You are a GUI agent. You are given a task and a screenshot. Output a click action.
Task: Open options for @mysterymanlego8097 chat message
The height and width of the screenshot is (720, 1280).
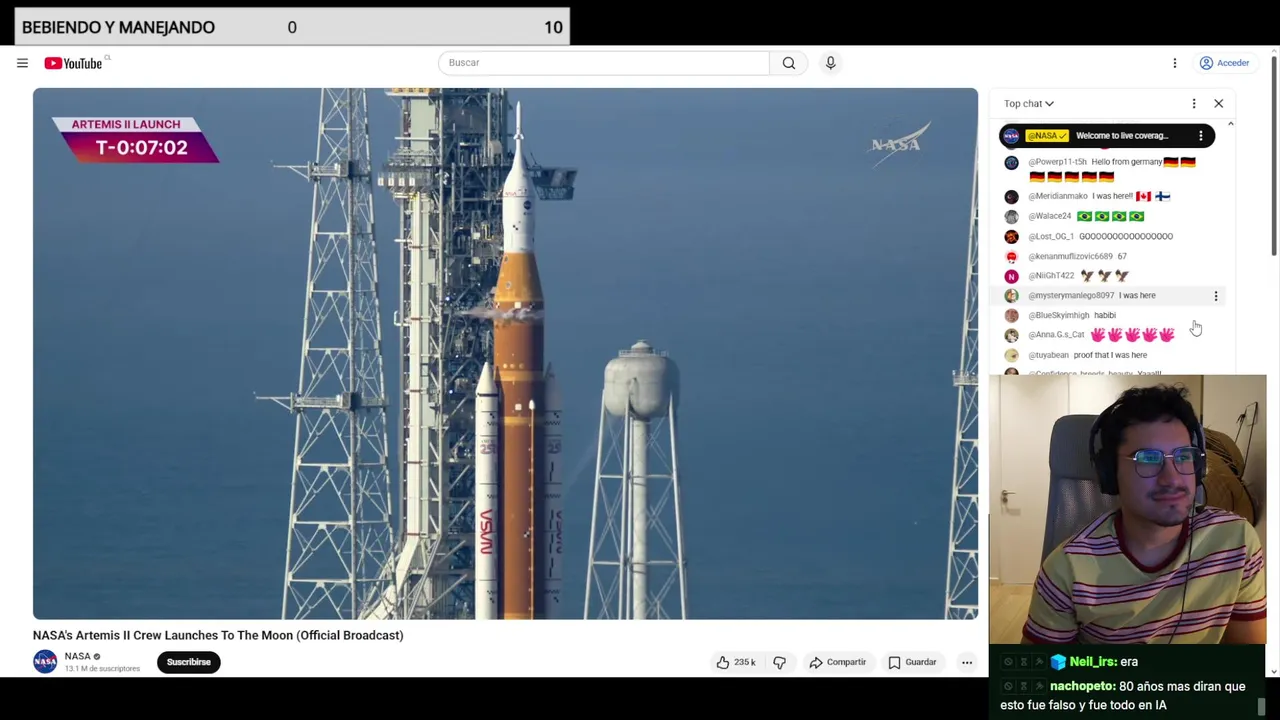(1216, 296)
